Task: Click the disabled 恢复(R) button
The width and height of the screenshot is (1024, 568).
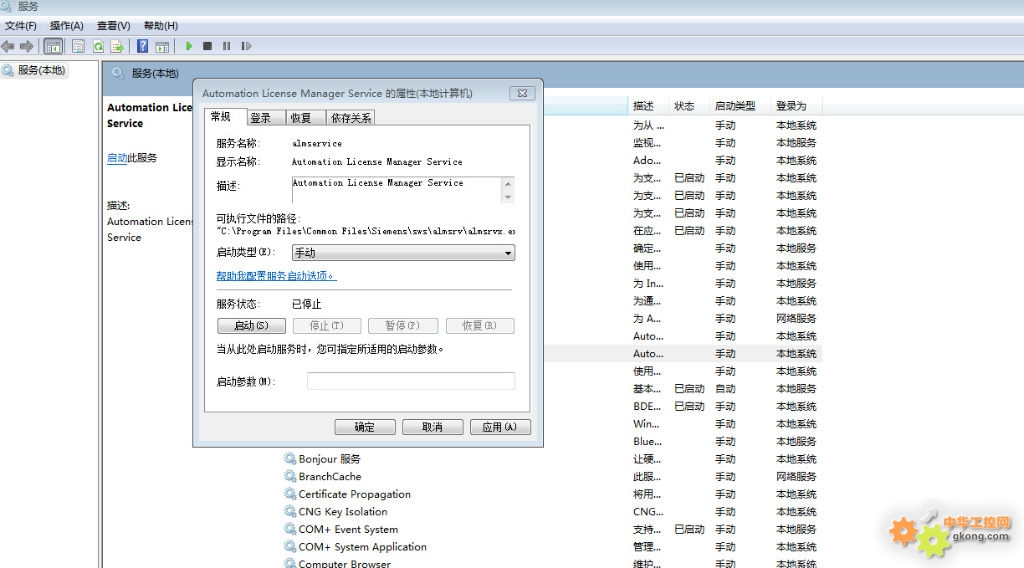Action: point(480,326)
